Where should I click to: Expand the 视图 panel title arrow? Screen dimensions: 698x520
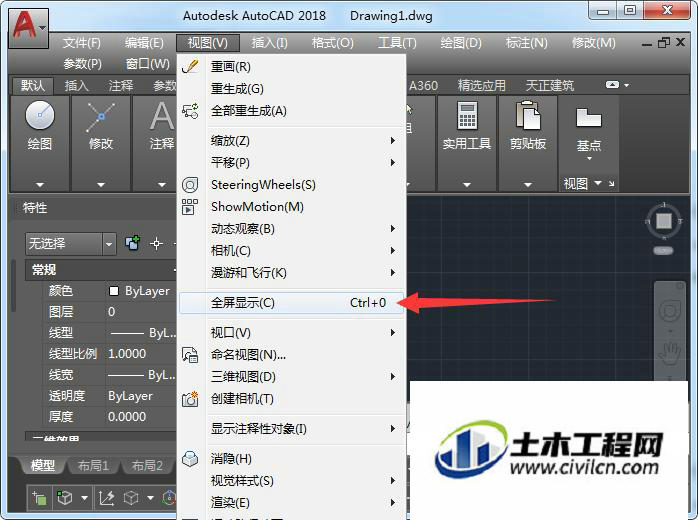click(598, 183)
